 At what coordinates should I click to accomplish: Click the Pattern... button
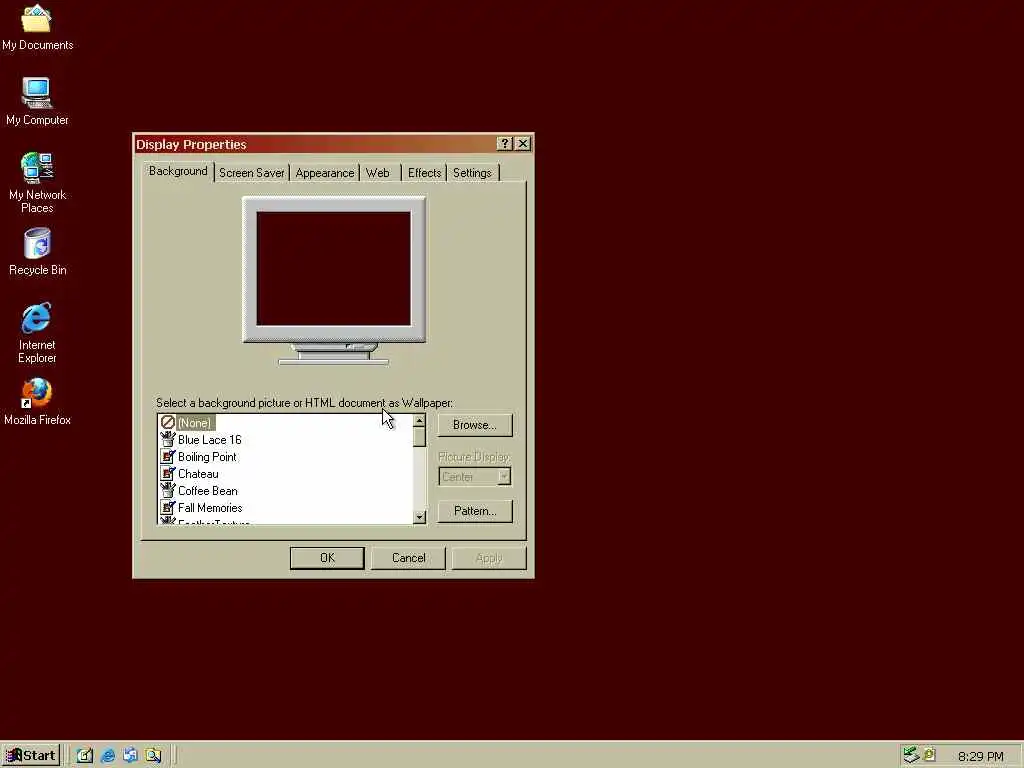pos(475,511)
